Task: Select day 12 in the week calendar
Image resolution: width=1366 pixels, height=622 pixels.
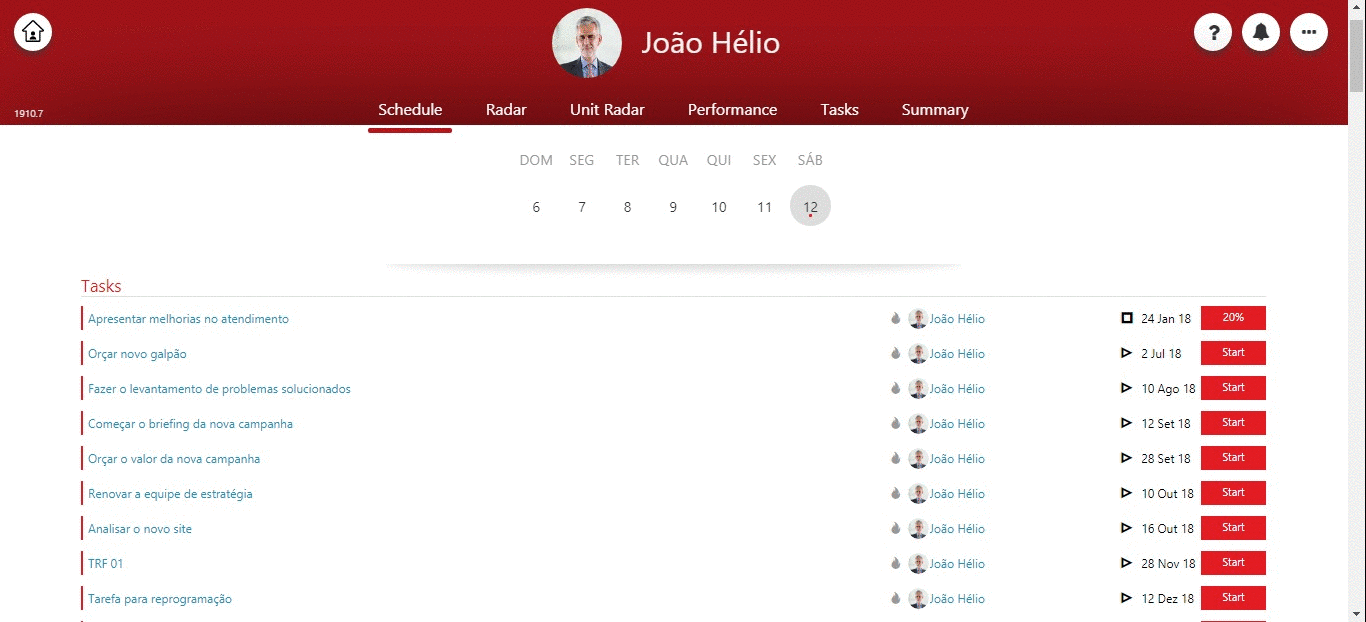Action: [810, 206]
